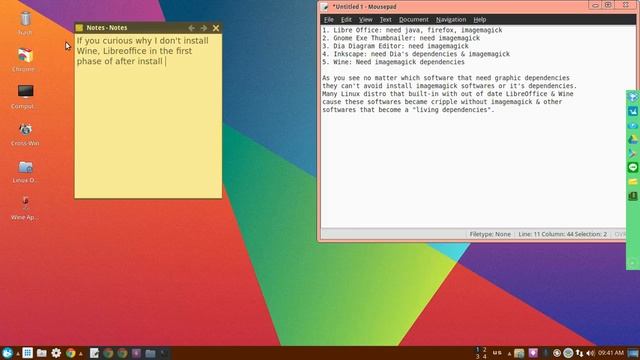Screen dimensions: 640x360
Task: Switch to folder window in taskbar
Action: coord(150,353)
